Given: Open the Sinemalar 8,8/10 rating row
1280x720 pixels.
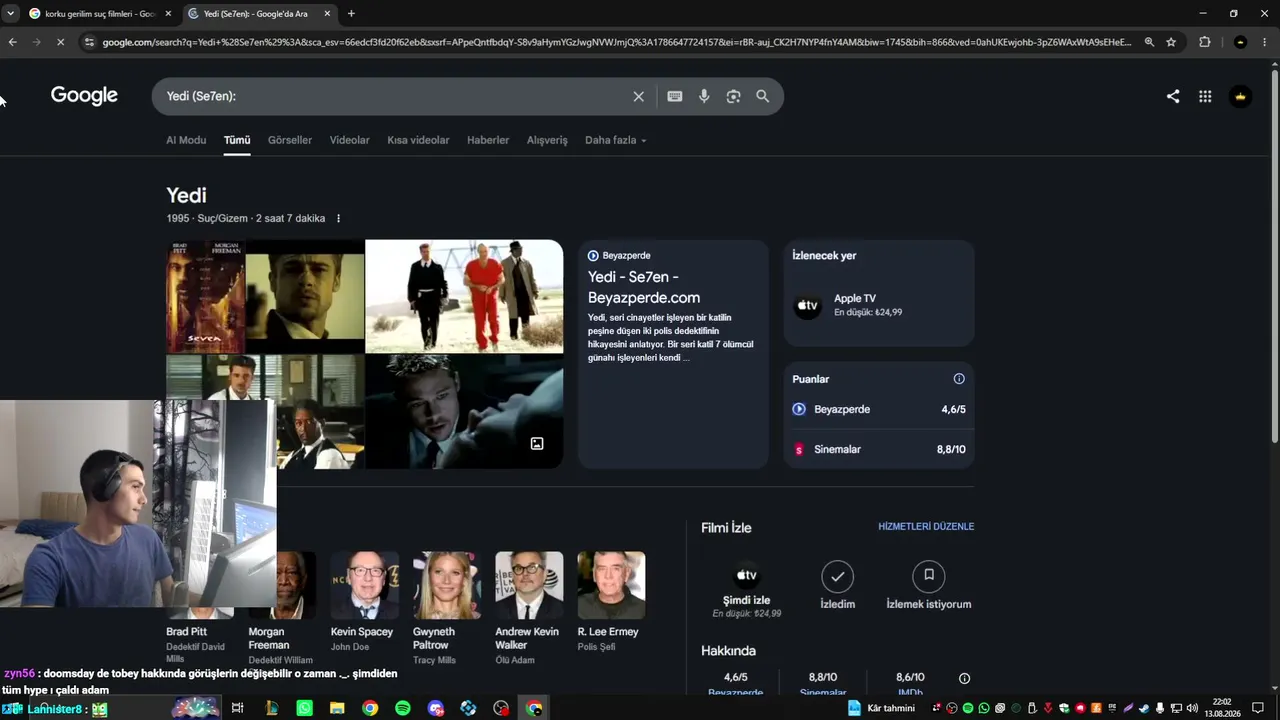Looking at the screenshot, I should point(879,449).
